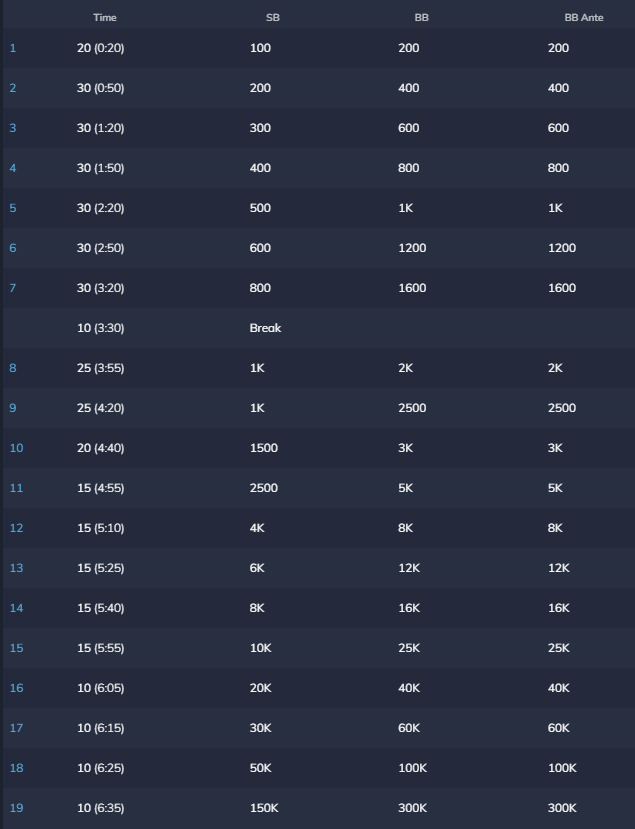Click the Time column header
This screenshot has width=635, height=829.
(x=104, y=18)
